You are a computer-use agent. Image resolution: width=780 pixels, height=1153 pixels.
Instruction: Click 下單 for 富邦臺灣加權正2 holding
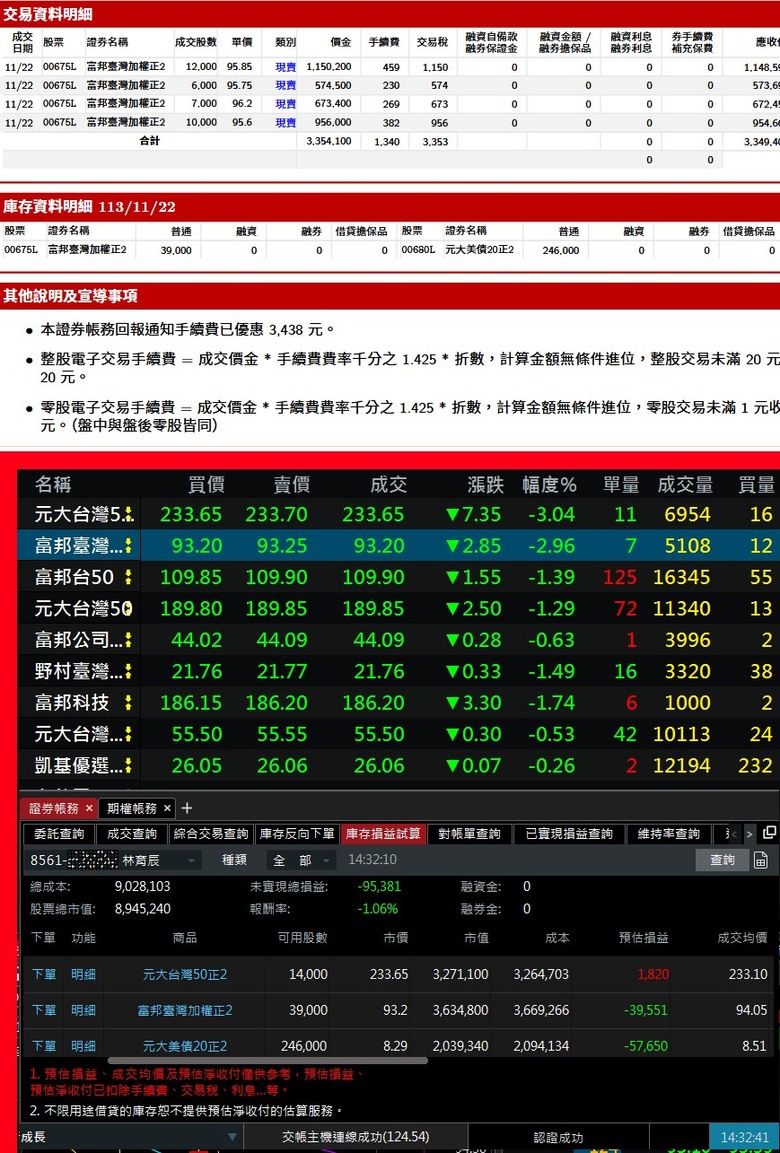click(43, 1010)
